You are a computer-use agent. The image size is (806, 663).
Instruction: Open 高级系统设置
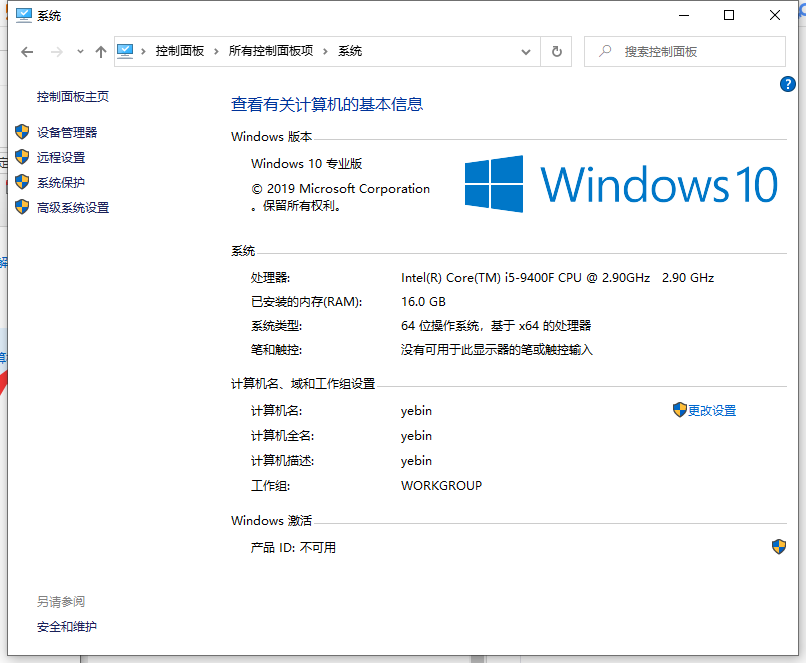[x=72, y=207]
